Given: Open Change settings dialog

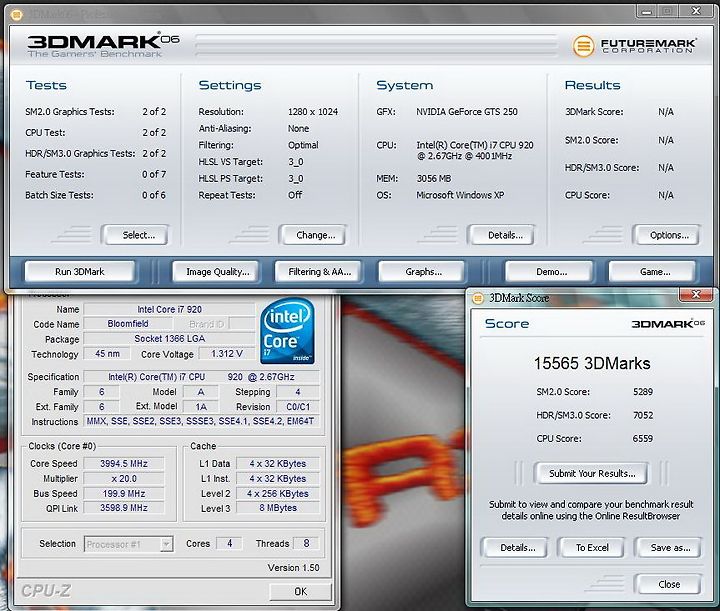Looking at the screenshot, I should coord(315,235).
